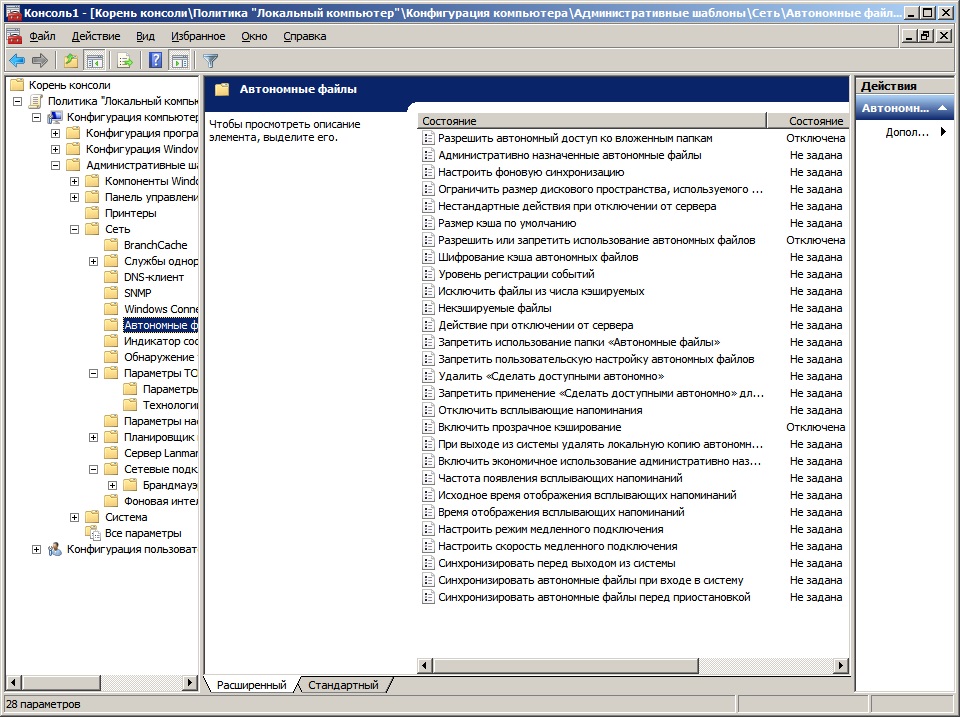Image resolution: width=960 pixels, height=717 pixels.
Task: Click the right arrow of the policy list scrollbar
Action: coord(841,665)
